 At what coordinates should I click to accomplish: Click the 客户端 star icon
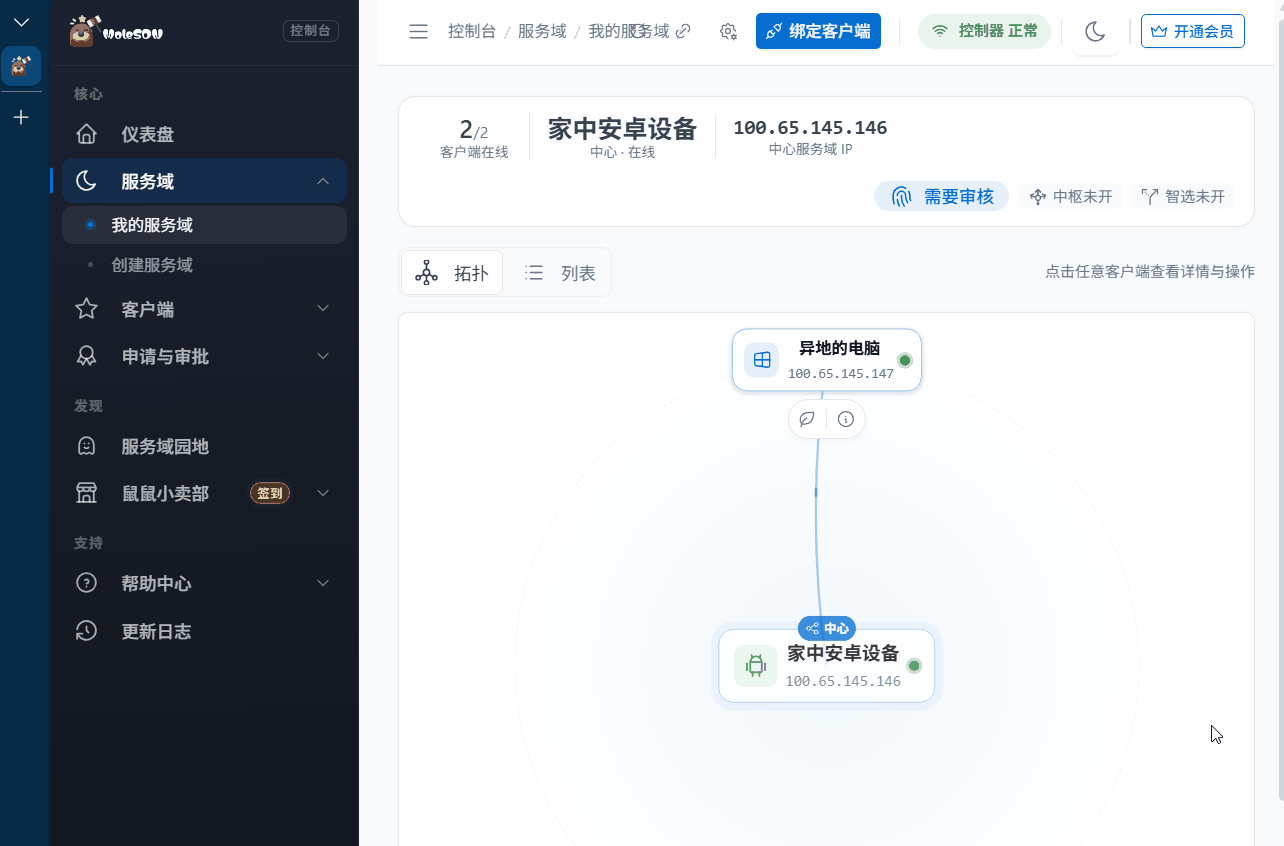pyautogui.click(x=87, y=309)
